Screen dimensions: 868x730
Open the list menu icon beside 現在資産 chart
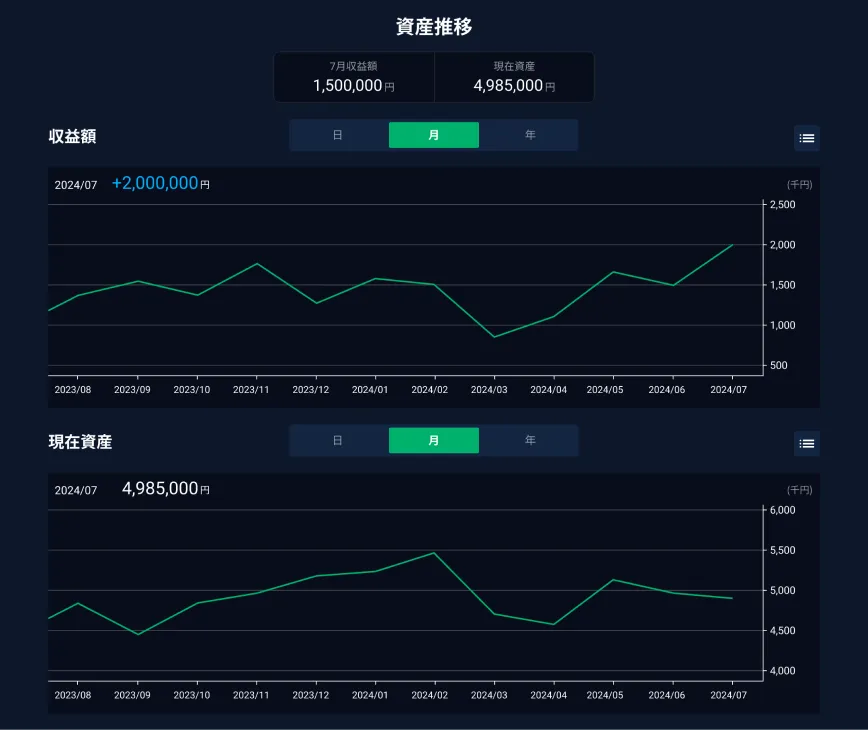pos(806,443)
